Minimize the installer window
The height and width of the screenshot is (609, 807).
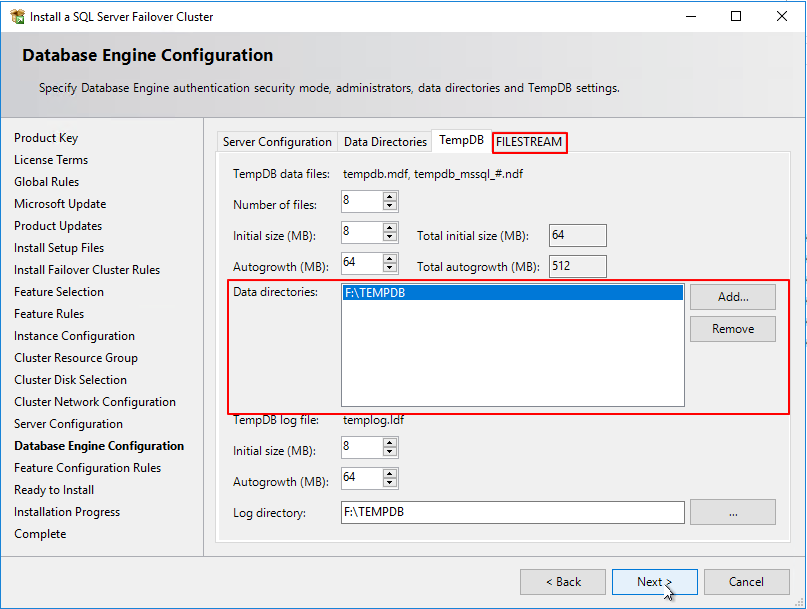[x=691, y=16]
